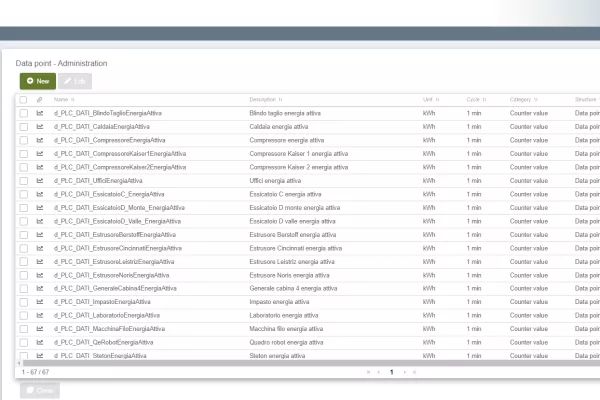Open chart icon for EssicatoioC_EnergiaAttiva row
600x400 pixels.
40,194
